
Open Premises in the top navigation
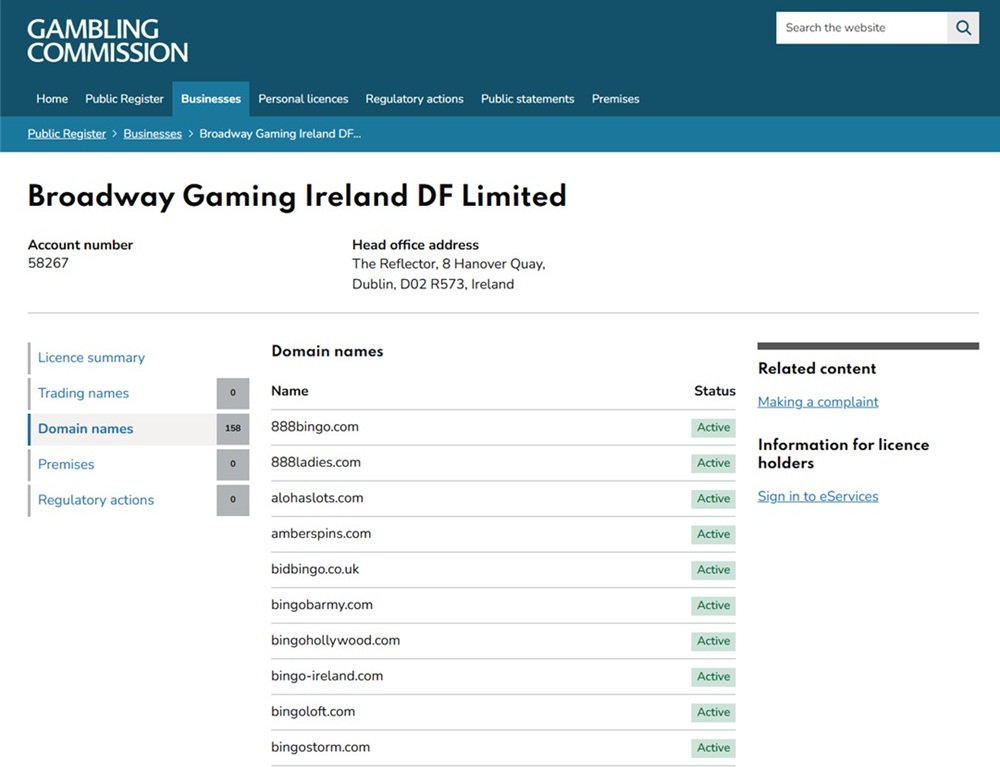(x=615, y=99)
